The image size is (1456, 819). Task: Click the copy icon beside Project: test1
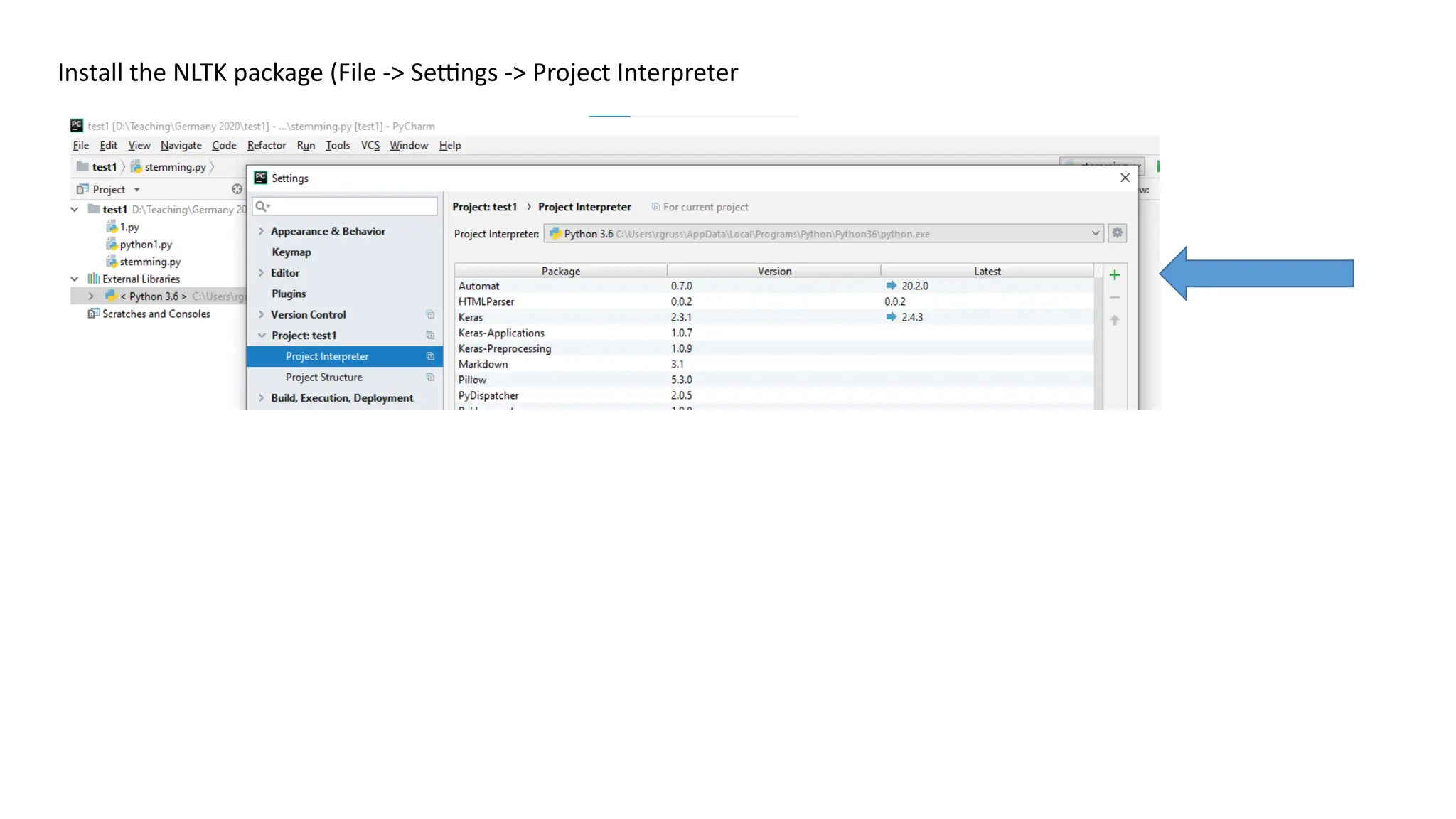[430, 335]
